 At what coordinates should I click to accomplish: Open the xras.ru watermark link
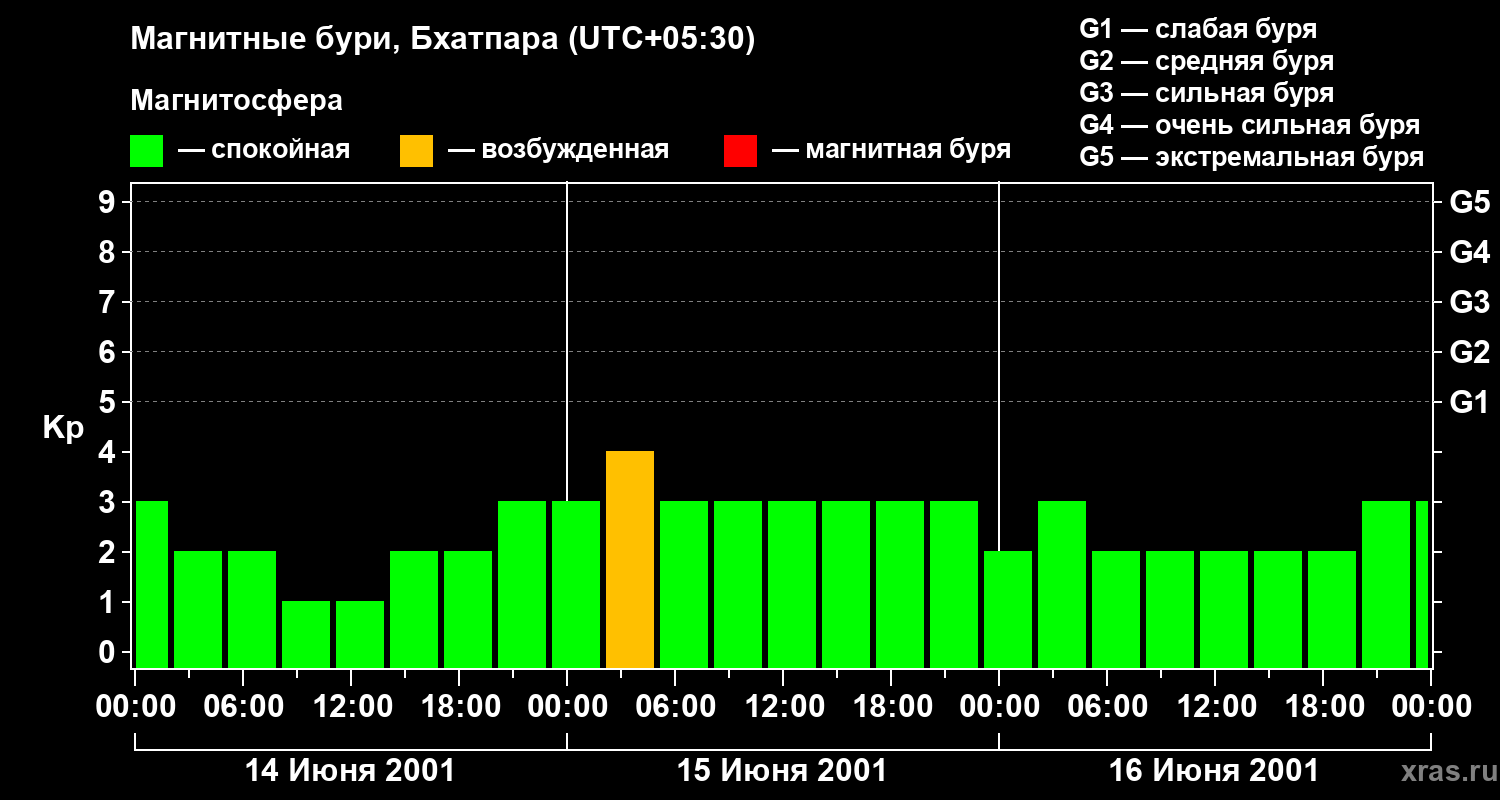pyautogui.click(x=1444, y=772)
